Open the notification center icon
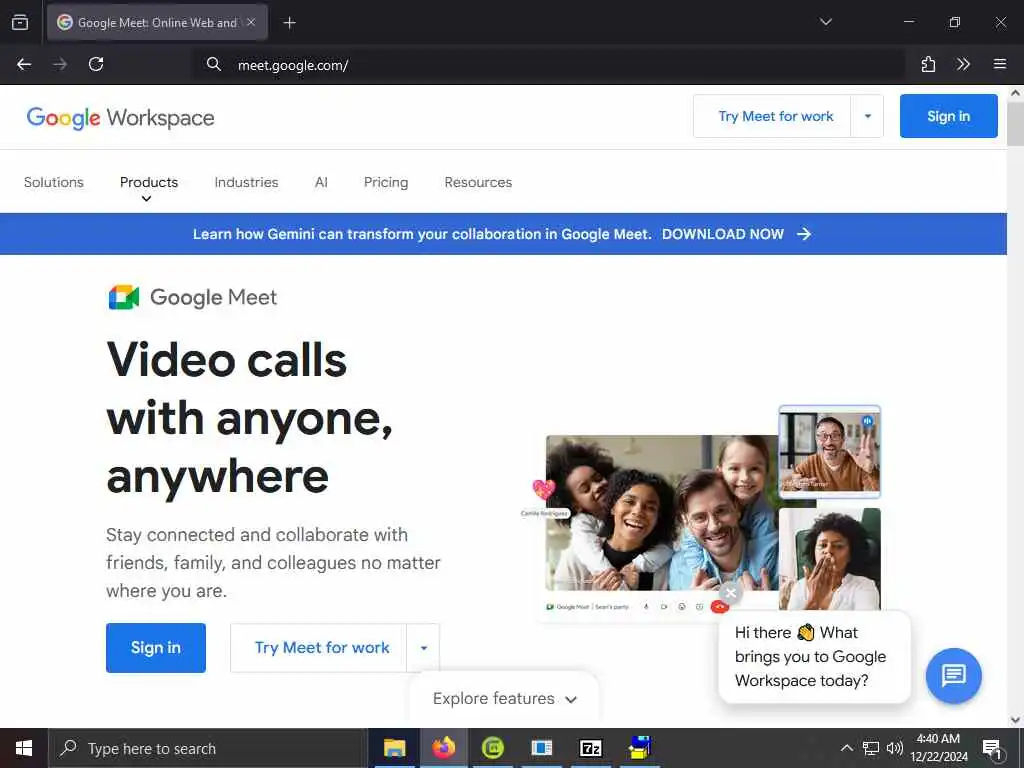The width and height of the screenshot is (1024, 768). pos(992,749)
